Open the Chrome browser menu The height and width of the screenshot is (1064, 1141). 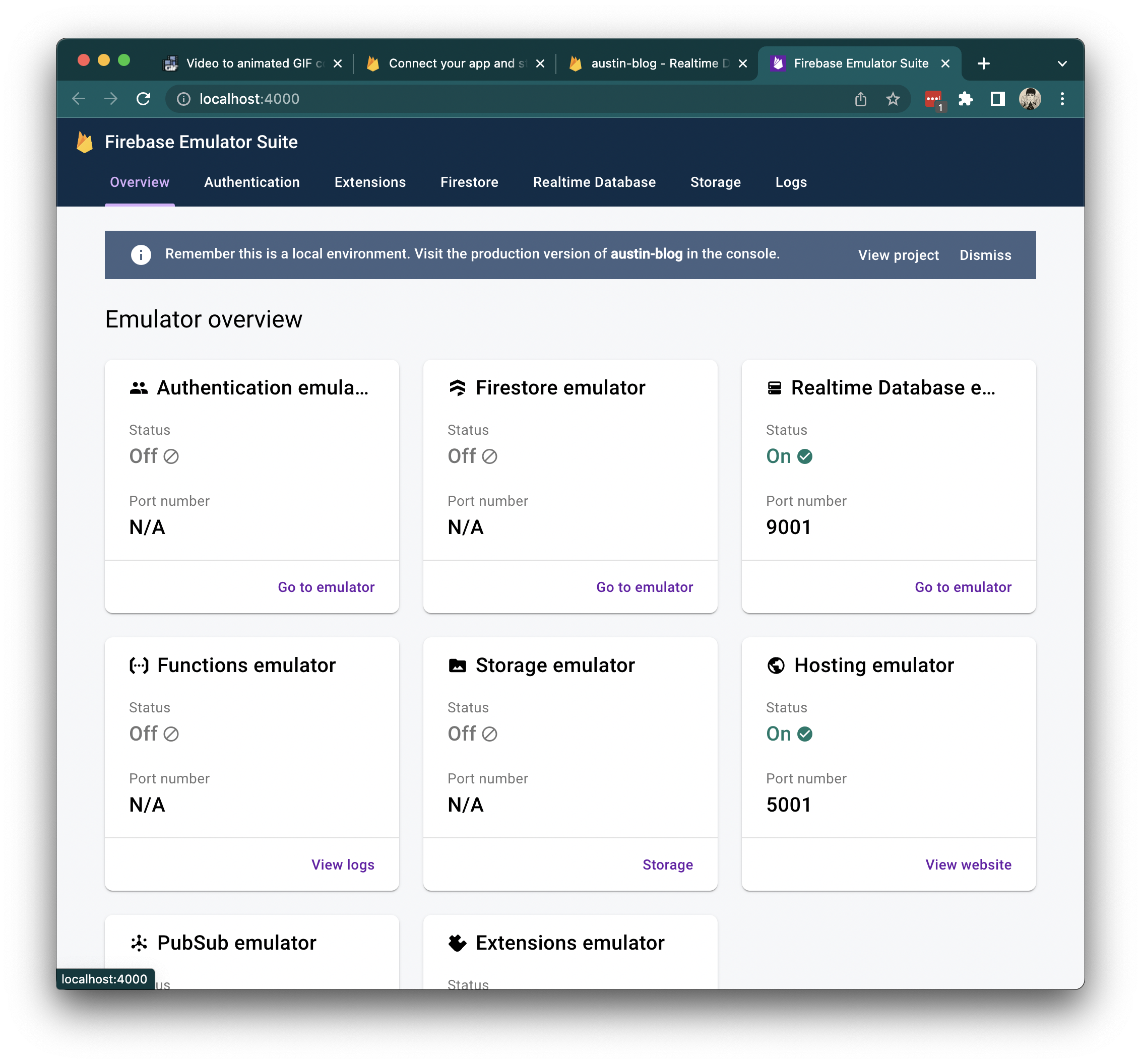[1062, 99]
